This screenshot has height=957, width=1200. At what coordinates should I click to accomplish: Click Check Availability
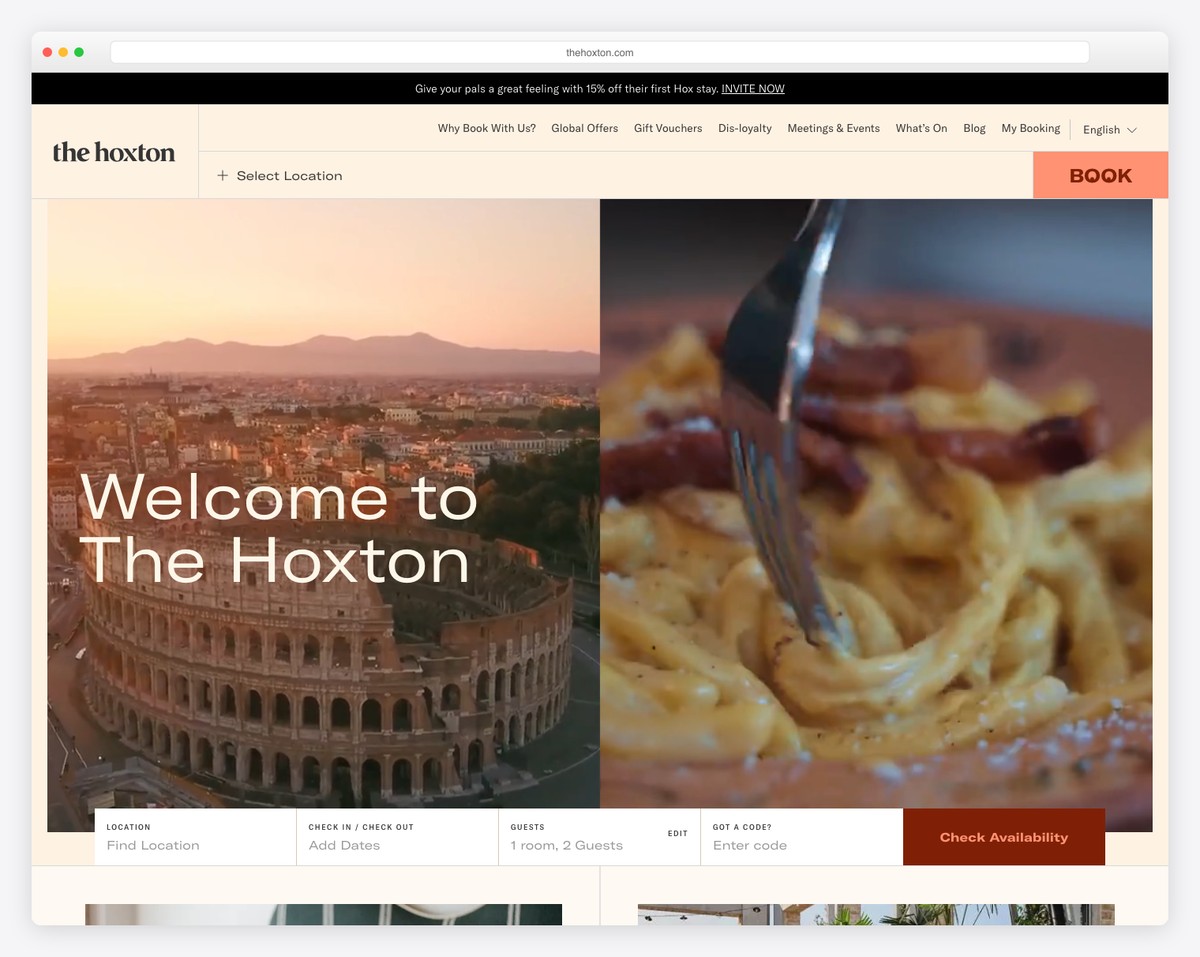tap(1003, 837)
